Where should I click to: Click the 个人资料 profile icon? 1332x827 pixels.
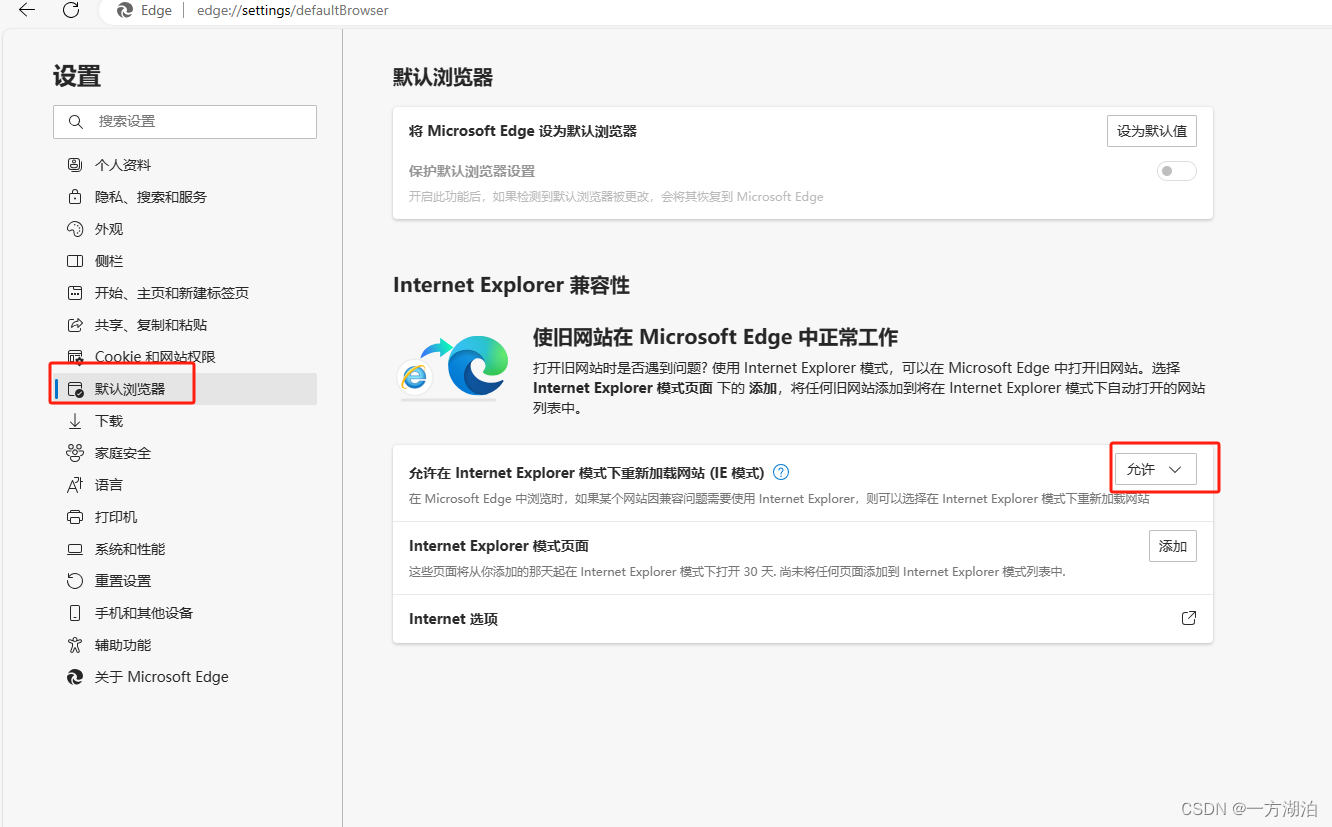[x=75, y=165]
